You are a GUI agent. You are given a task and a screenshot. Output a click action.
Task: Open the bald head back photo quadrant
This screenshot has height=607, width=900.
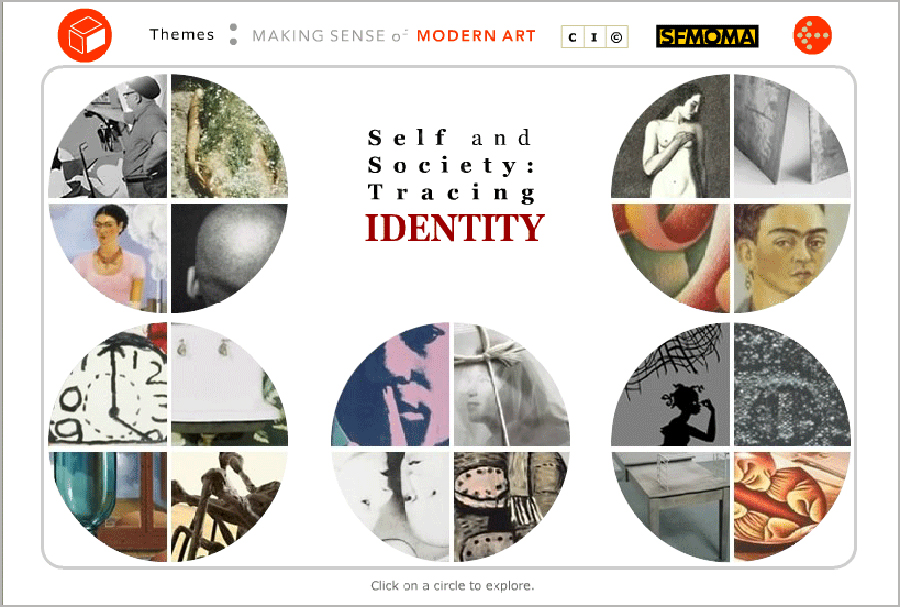coord(228,258)
